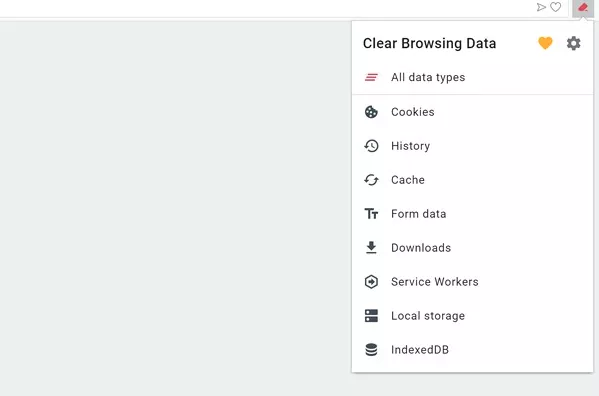
Task: Choose IndexedDB entry
Action: [x=473, y=350]
